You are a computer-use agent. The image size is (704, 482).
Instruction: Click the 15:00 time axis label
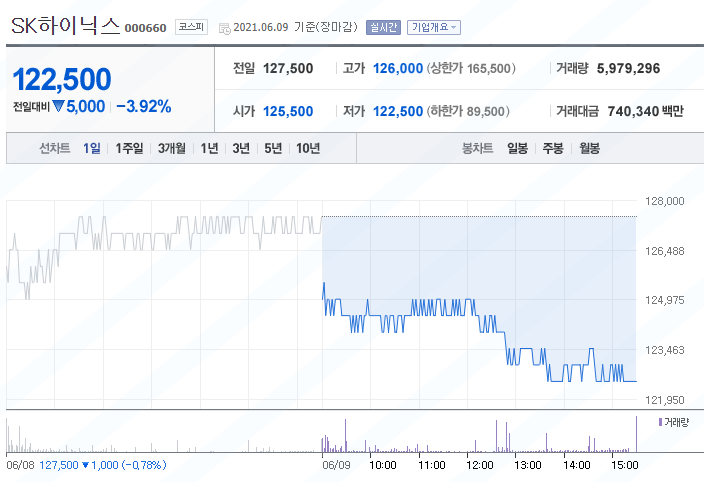(625, 465)
